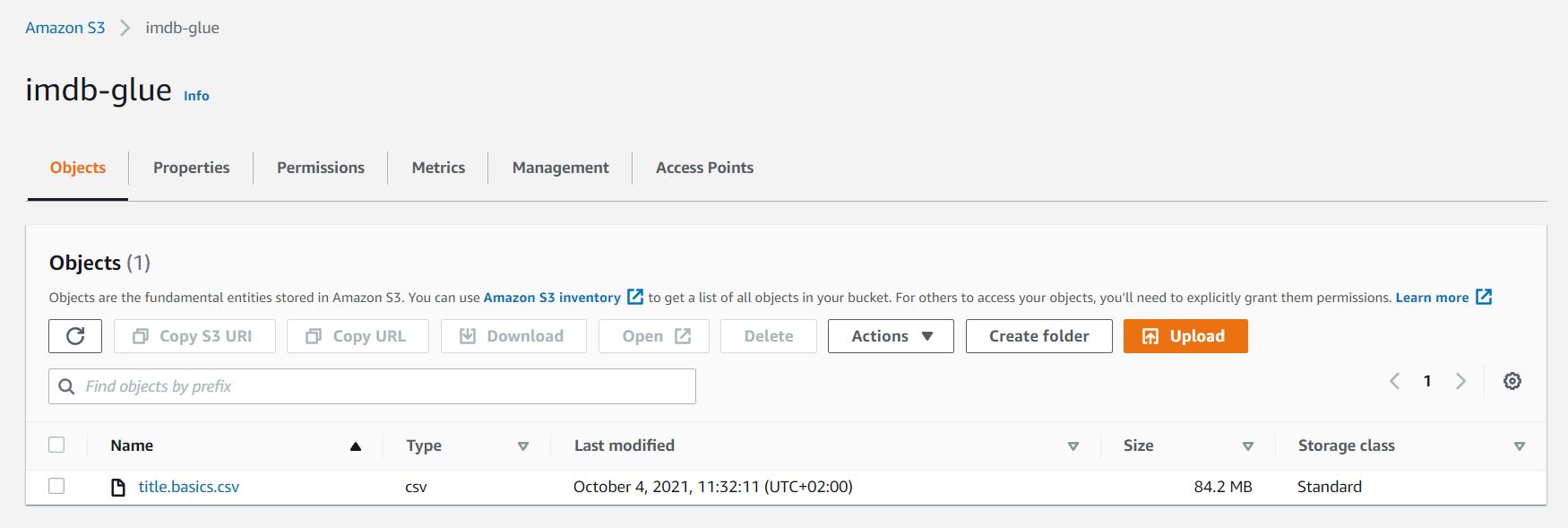Click the search magnifier icon
The height and width of the screenshot is (528, 1568).
[x=66, y=386]
